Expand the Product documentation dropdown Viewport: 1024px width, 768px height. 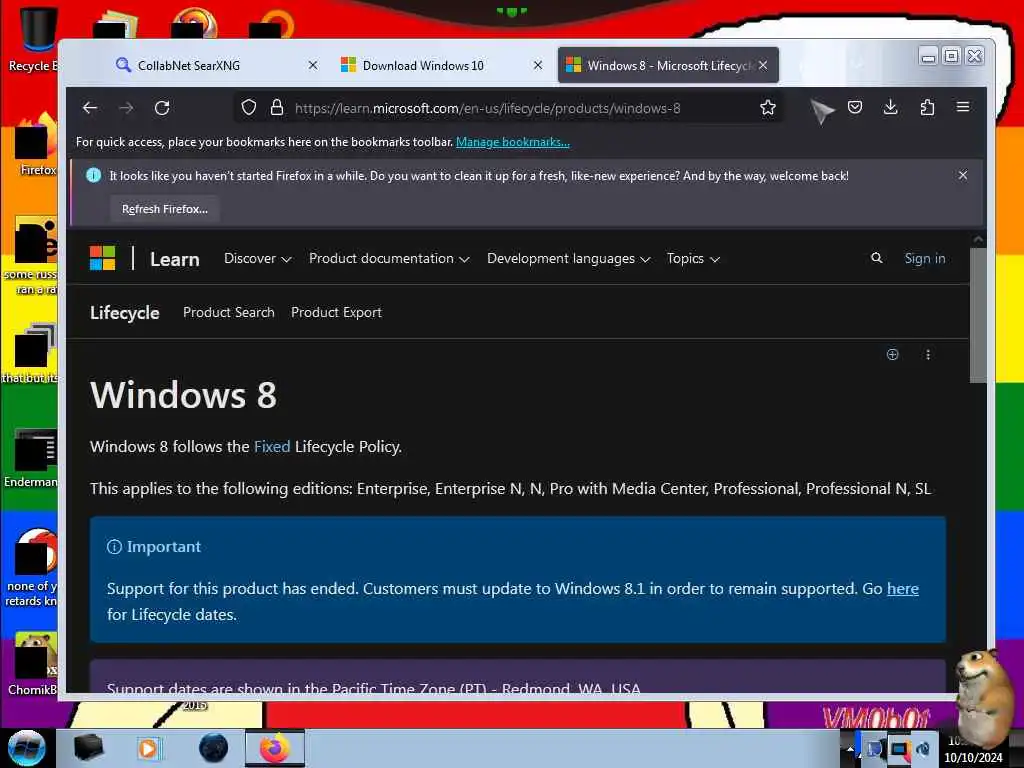[389, 259]
